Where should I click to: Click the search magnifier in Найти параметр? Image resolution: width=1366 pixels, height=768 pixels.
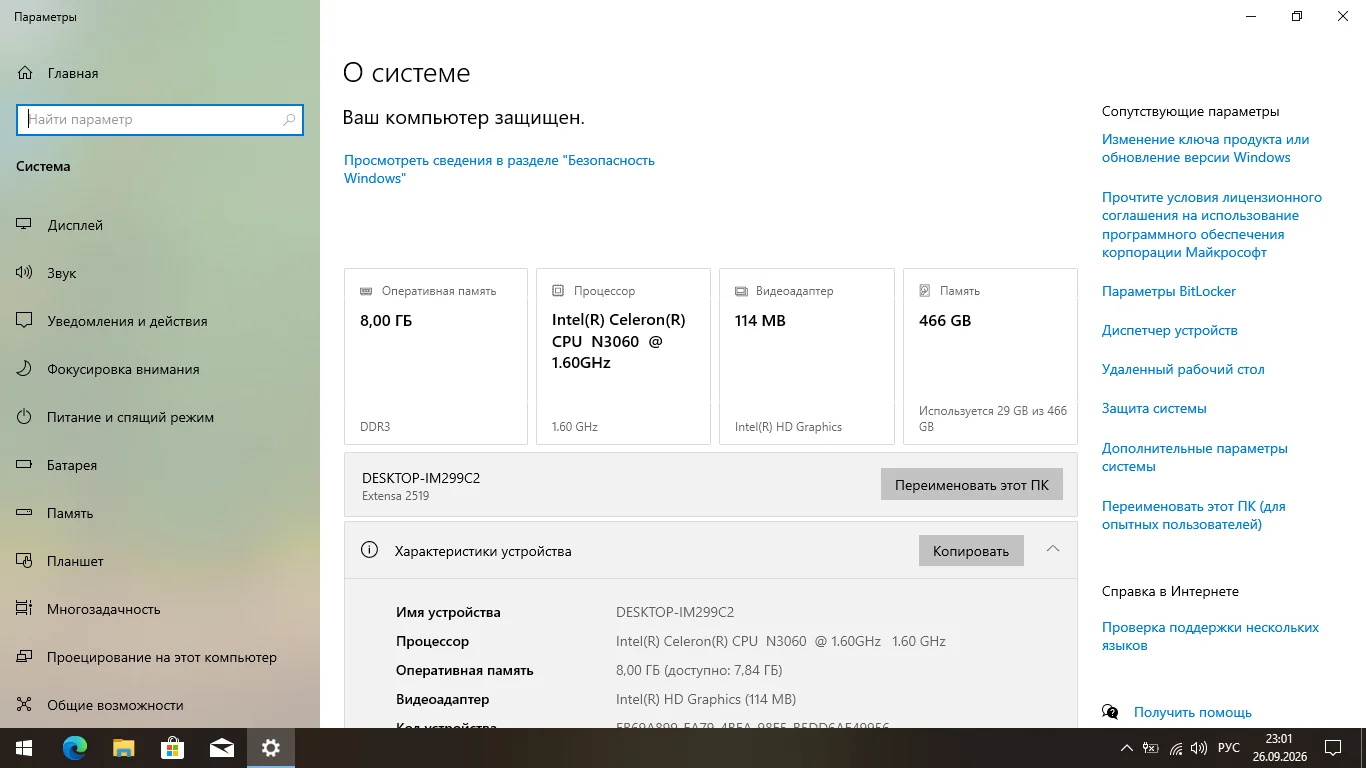[289, 120]
